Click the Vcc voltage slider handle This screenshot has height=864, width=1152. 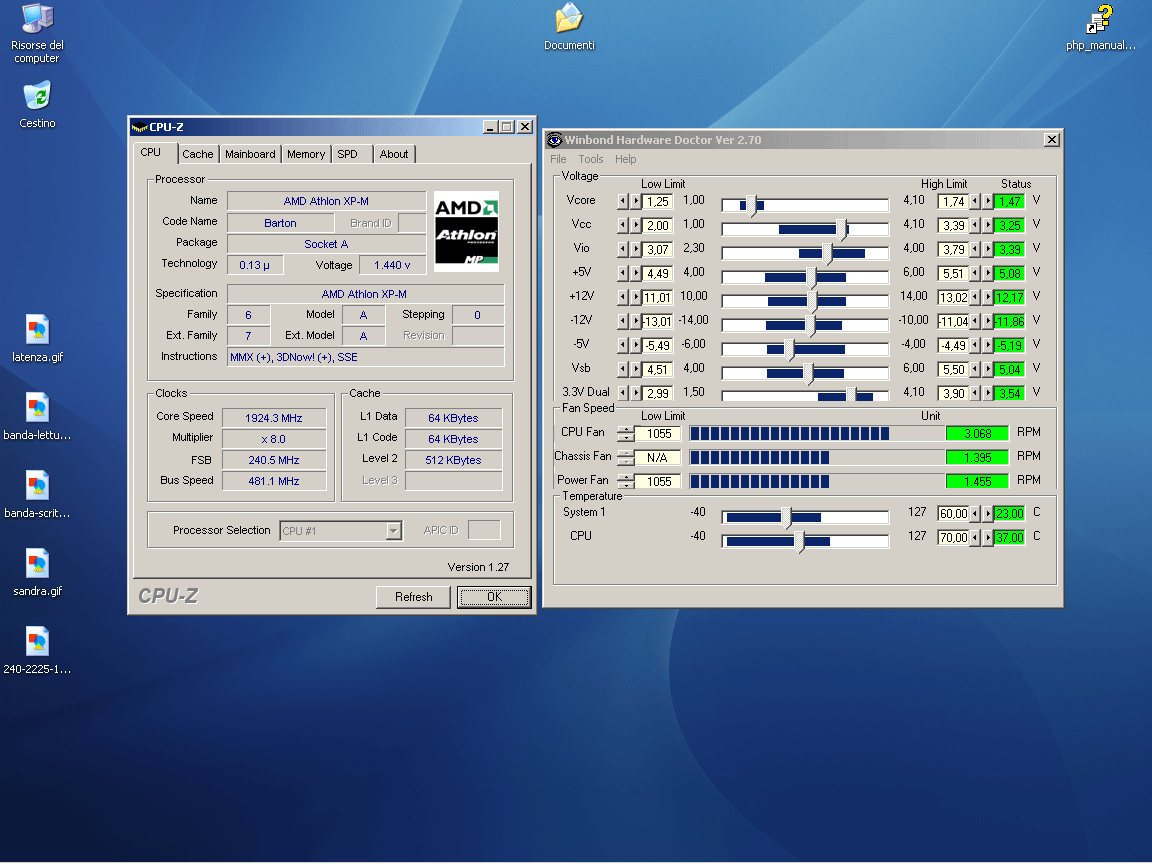point(841,229)
